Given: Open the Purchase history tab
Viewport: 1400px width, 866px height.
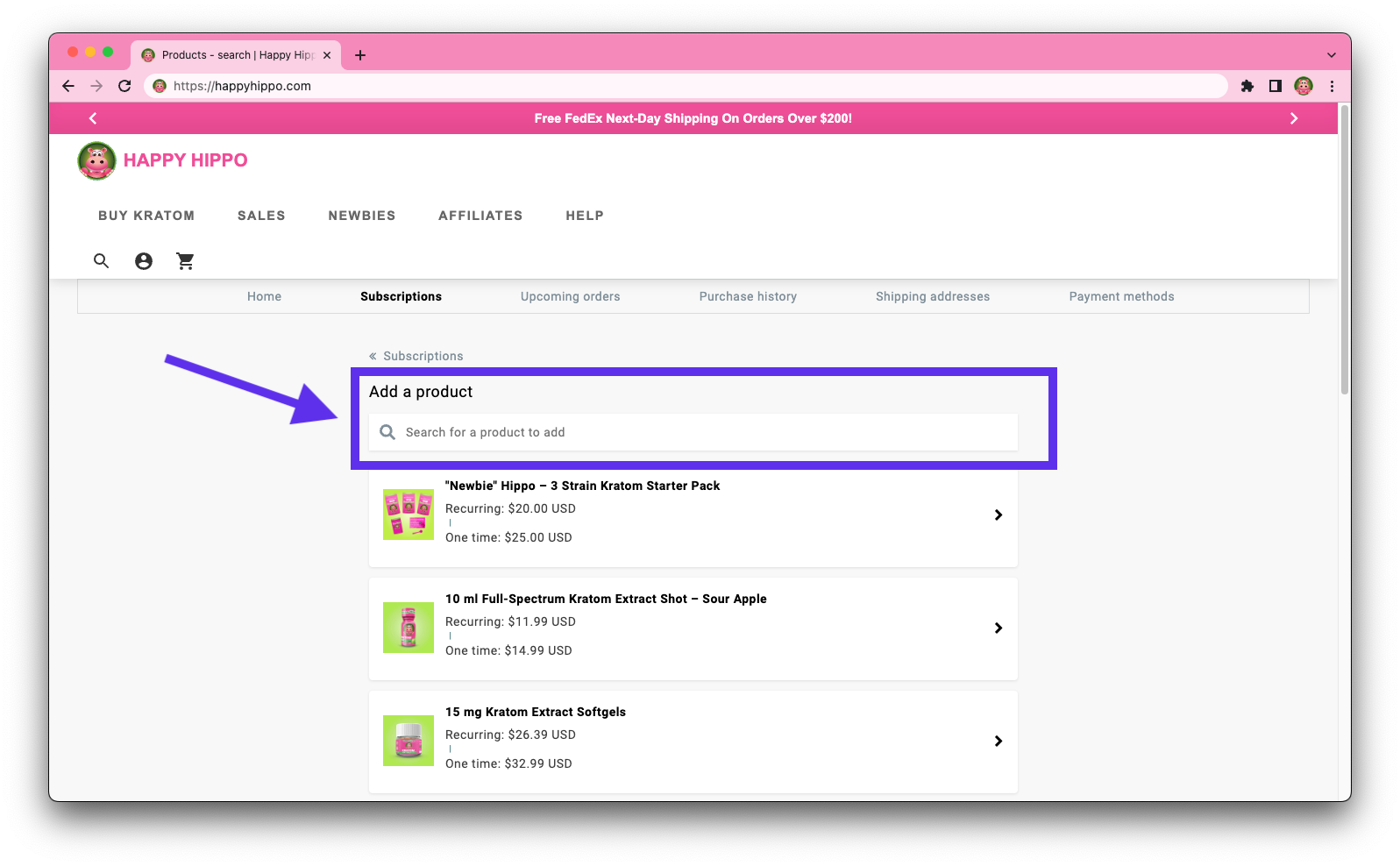Looking at the screenshot, I should [749, 296].
